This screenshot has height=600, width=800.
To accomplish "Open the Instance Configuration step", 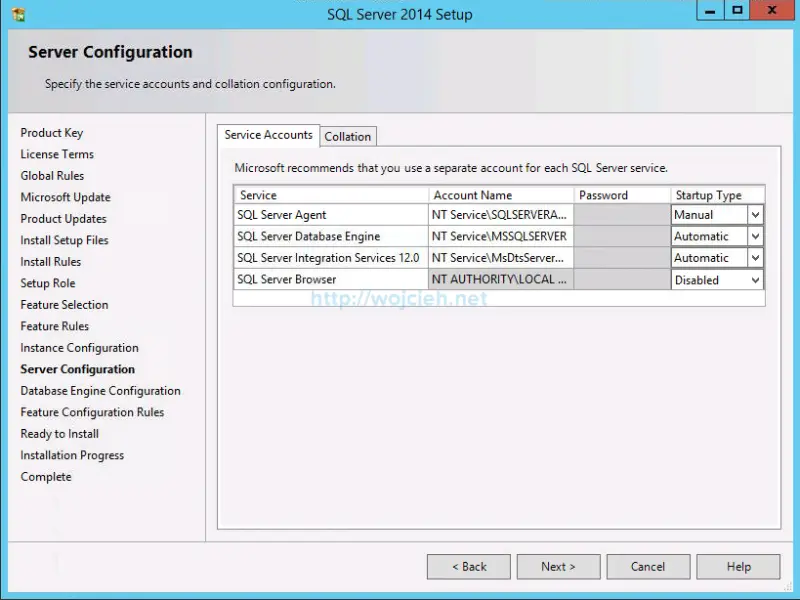I will click(77, 348).
